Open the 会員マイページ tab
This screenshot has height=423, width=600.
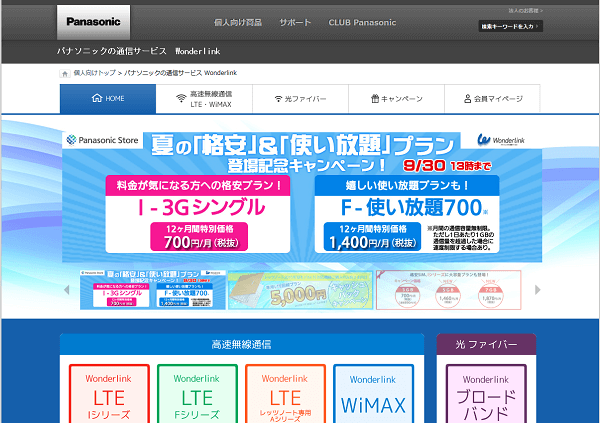point(492,99)
